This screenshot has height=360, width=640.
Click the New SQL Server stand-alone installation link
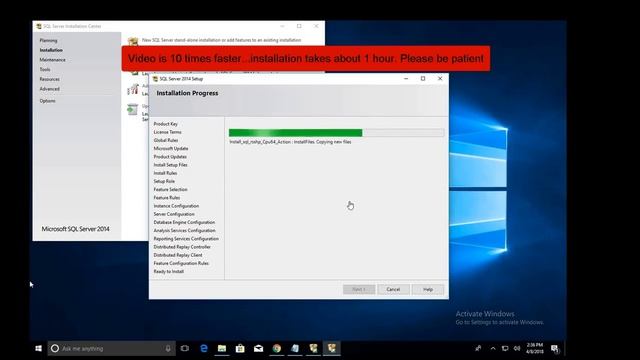coord(221,40)
